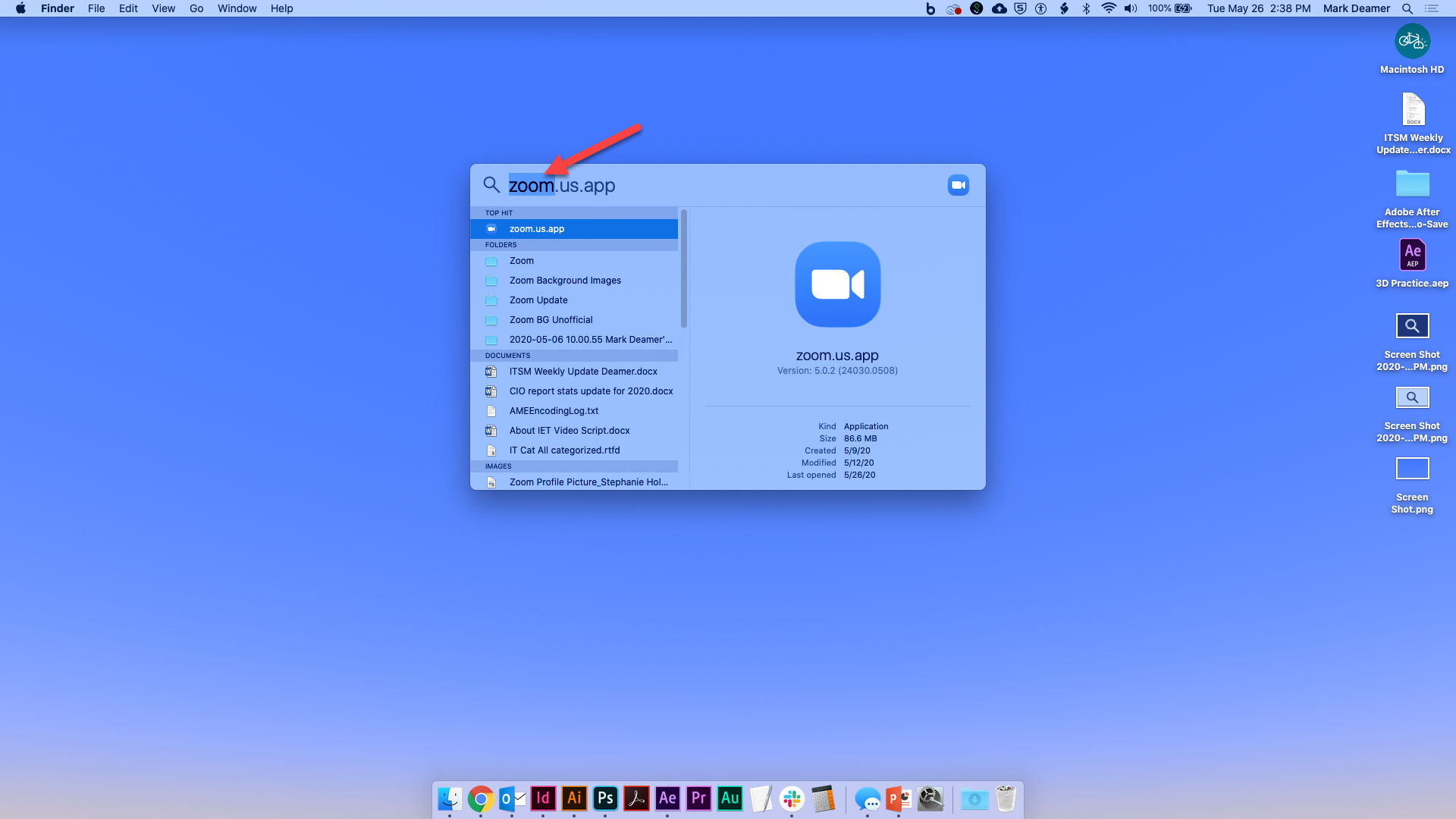Click the Spotlight results list scrollbar
1456x819 pixels.
pyautogui.click(x=684, y=268)
